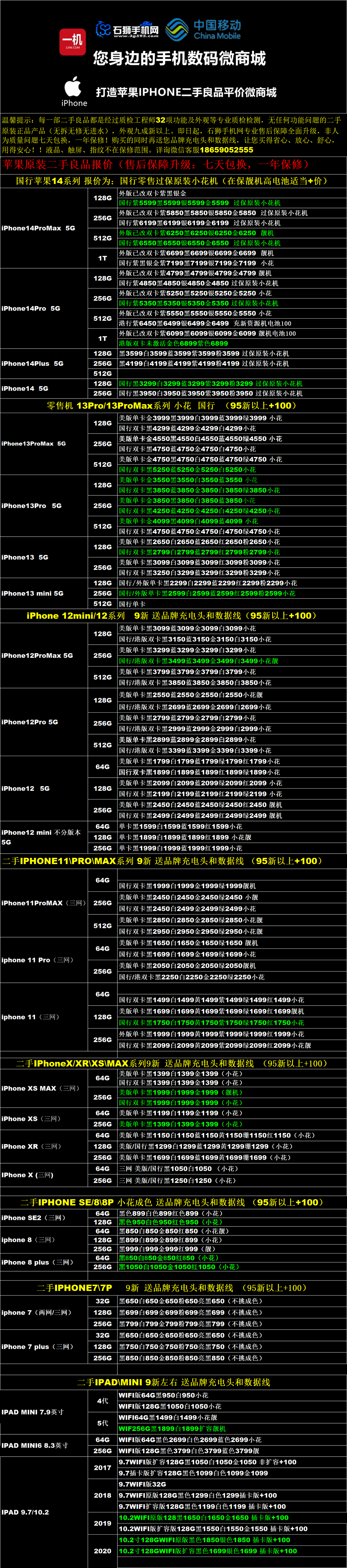This screenshot has height=1568, width=347.
Task: Select the iPhone12ProMax 5G model label
Action: [x=37, y=656]
